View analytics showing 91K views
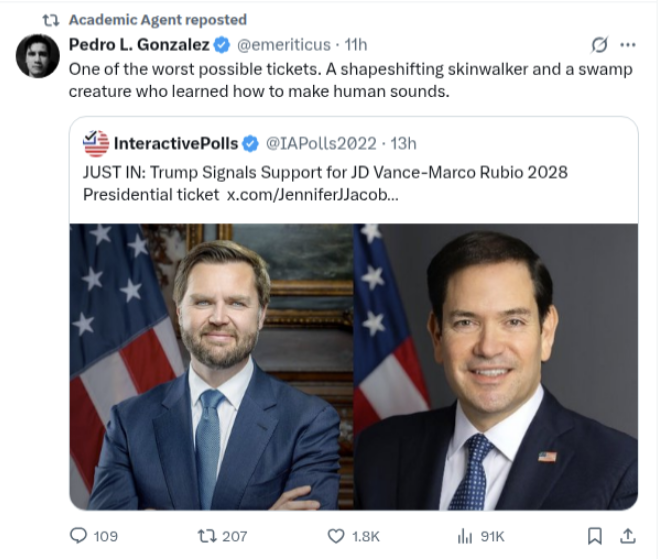The image size is (659, 559). pyautogui.click(x=465, y=536)
